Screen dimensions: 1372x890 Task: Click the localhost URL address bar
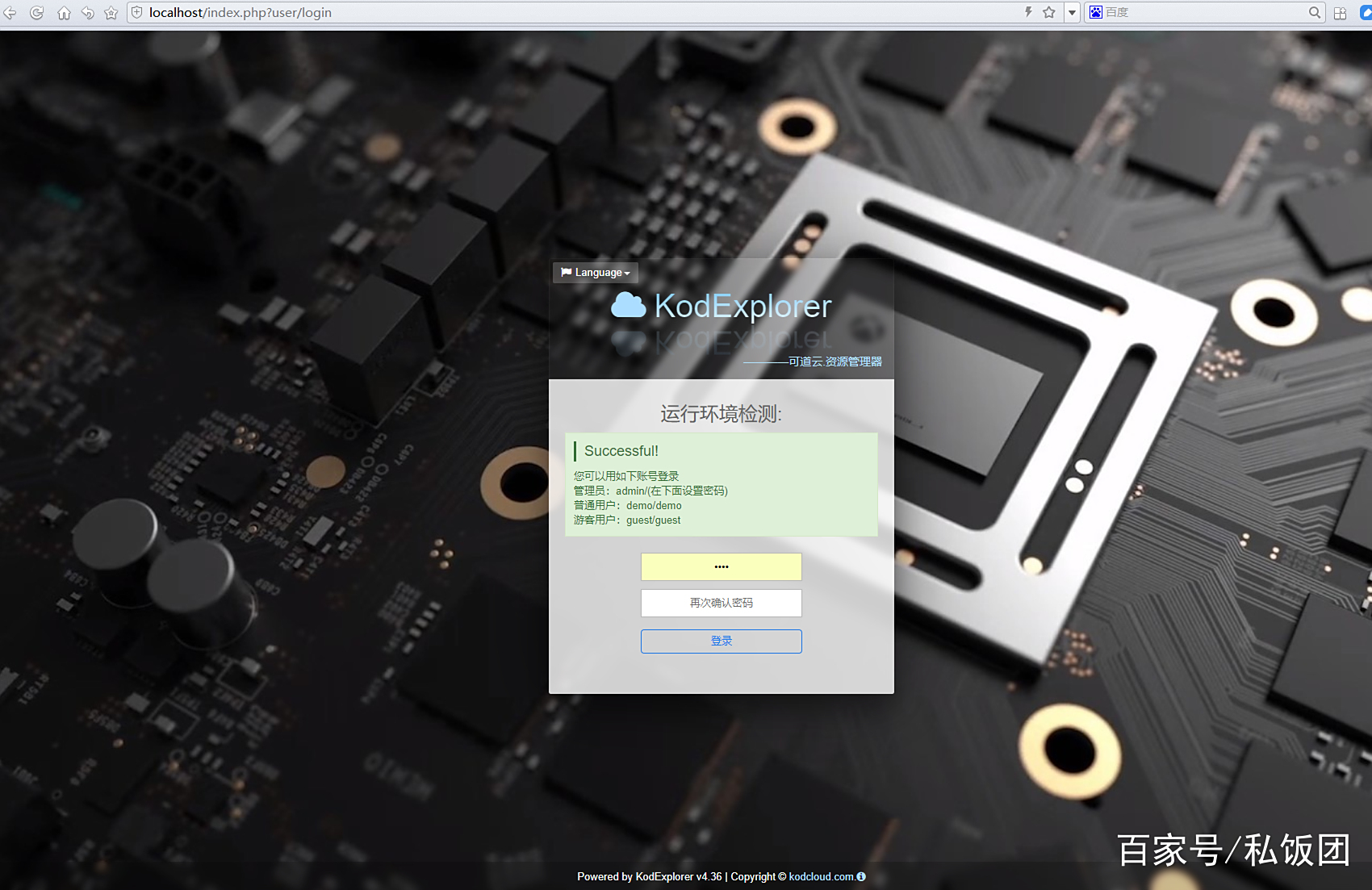(565, 13)
